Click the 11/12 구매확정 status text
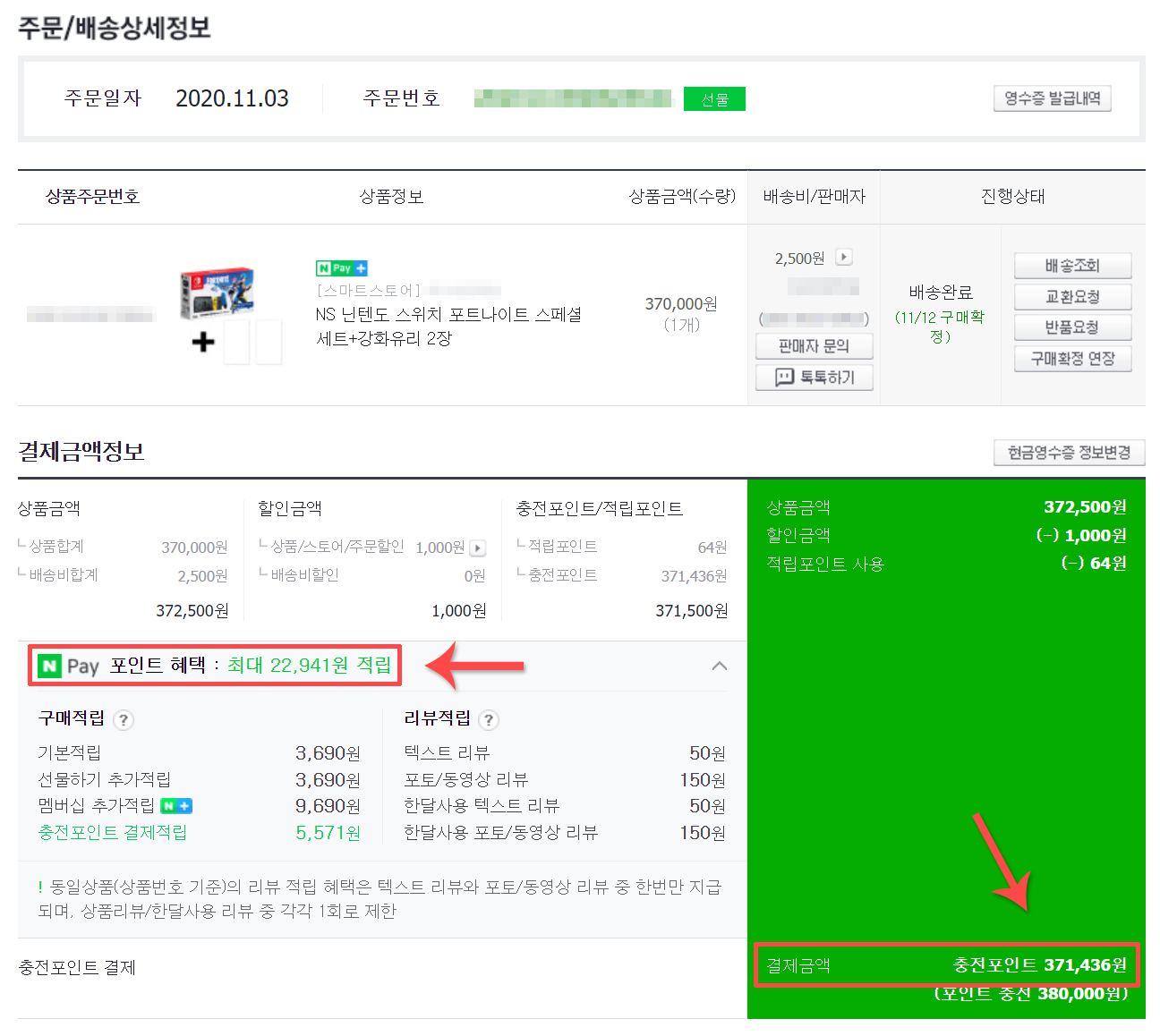This screenshot has width=1160, height=1036. click(940, 327)
